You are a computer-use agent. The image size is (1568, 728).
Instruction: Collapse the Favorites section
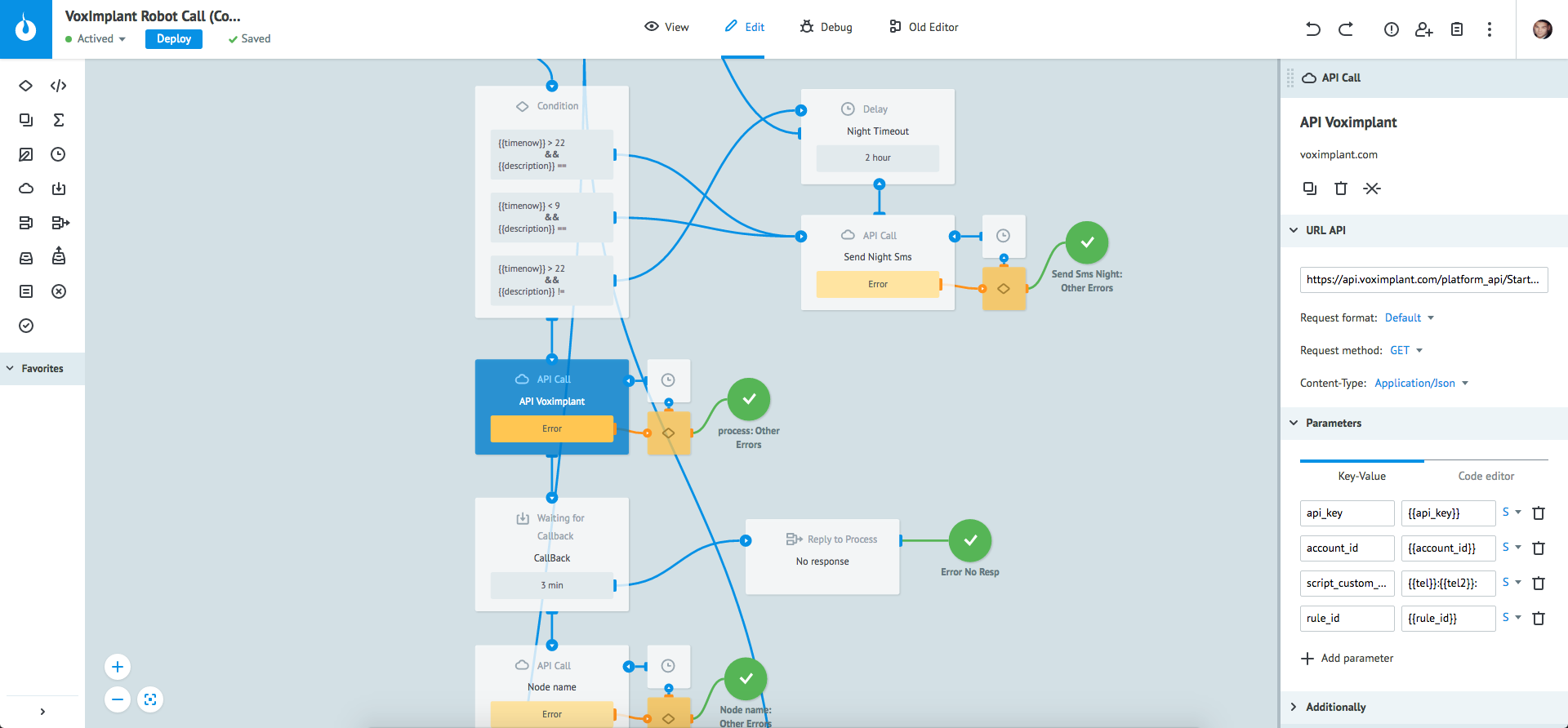coord(42,369)
